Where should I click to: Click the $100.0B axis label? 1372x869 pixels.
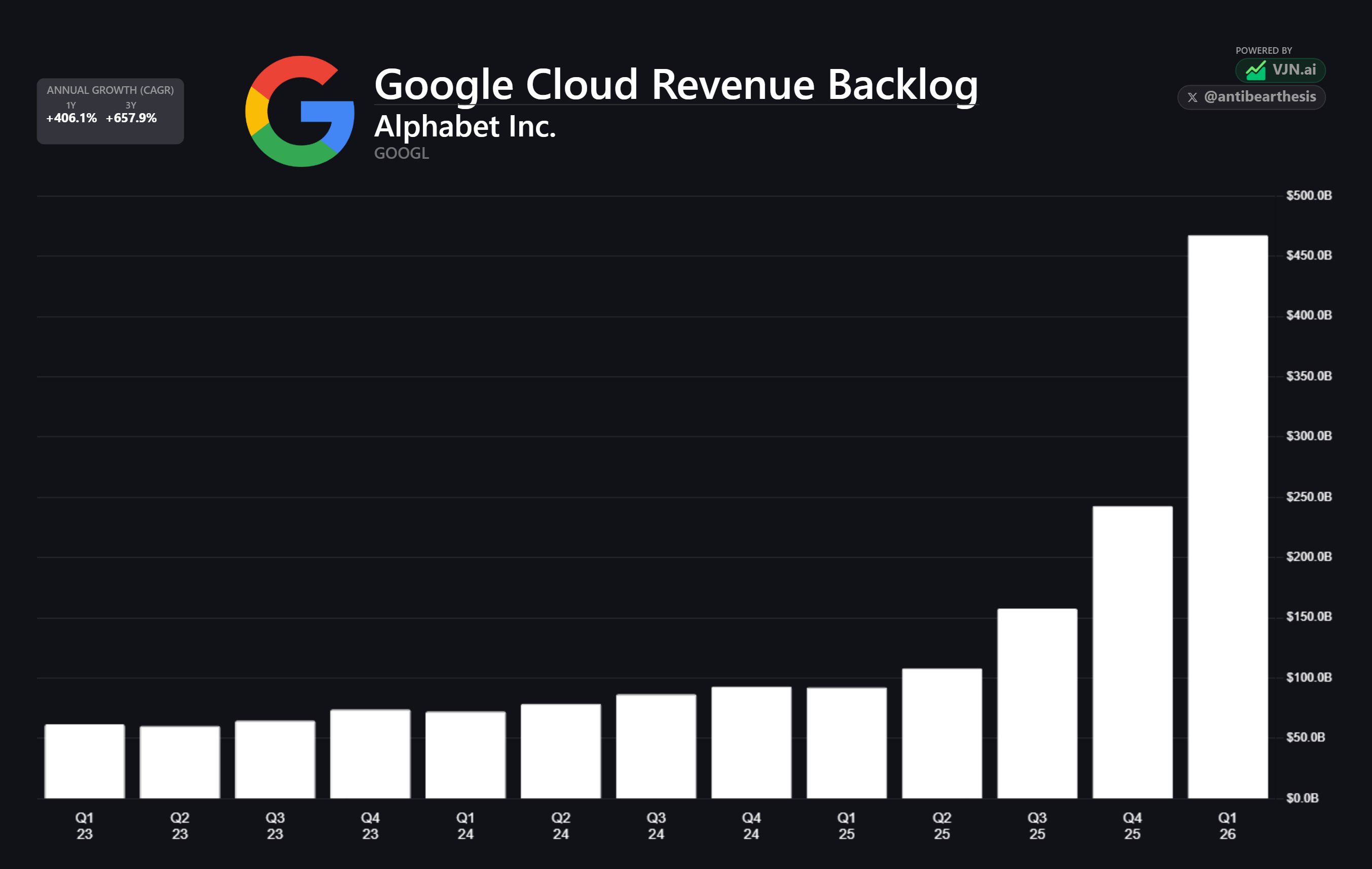point(1309,677)
